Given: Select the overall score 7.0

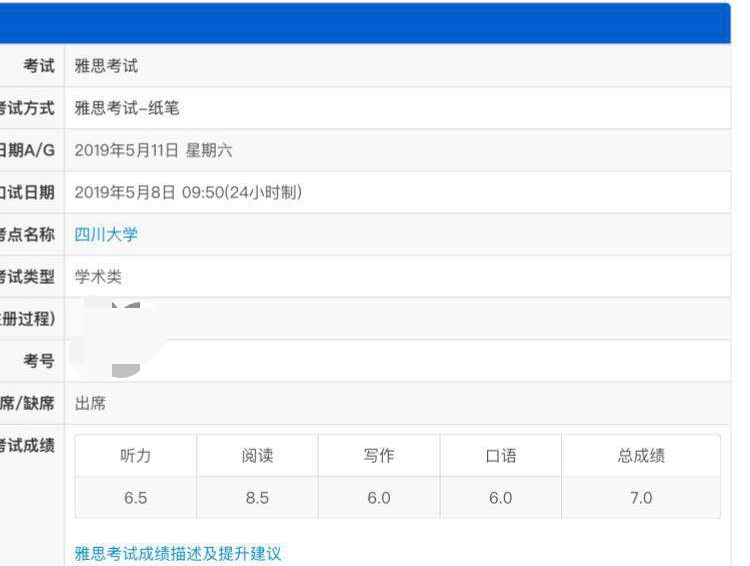Looking at the screenshot, I should pyautogui.click(x=641, y=498).
